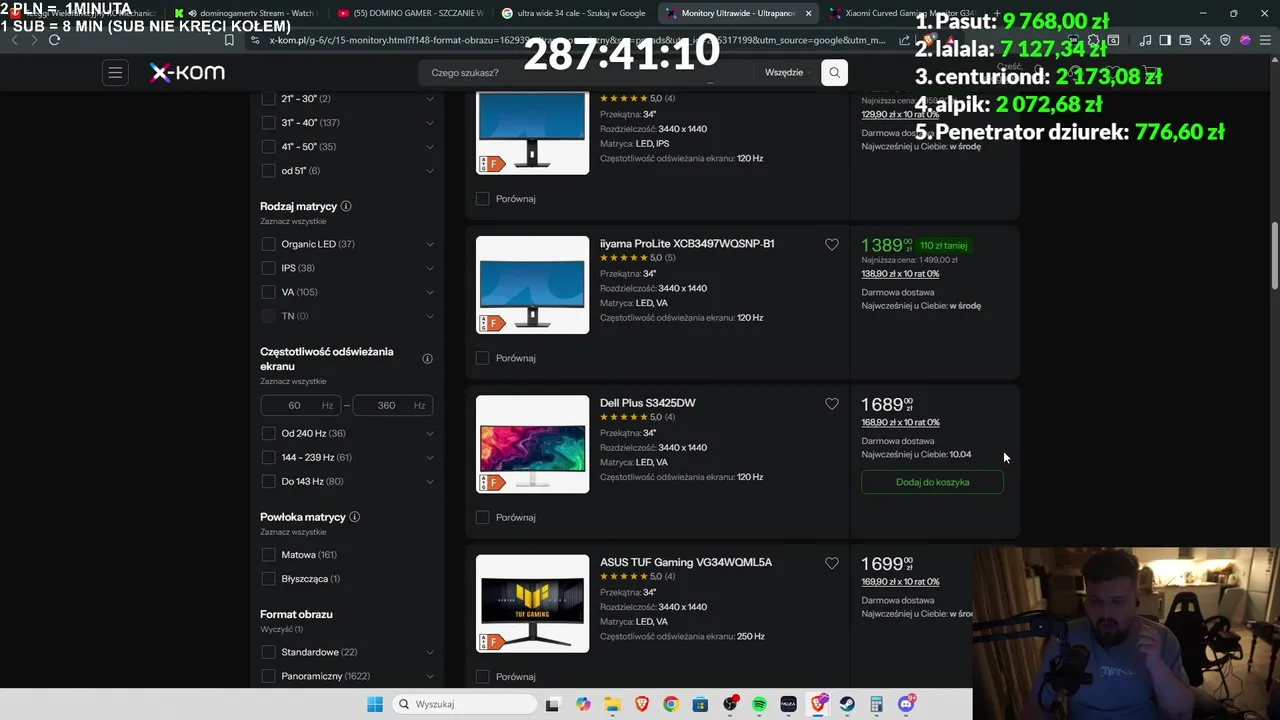Open Copilot from the taskbar

point(583,704)
